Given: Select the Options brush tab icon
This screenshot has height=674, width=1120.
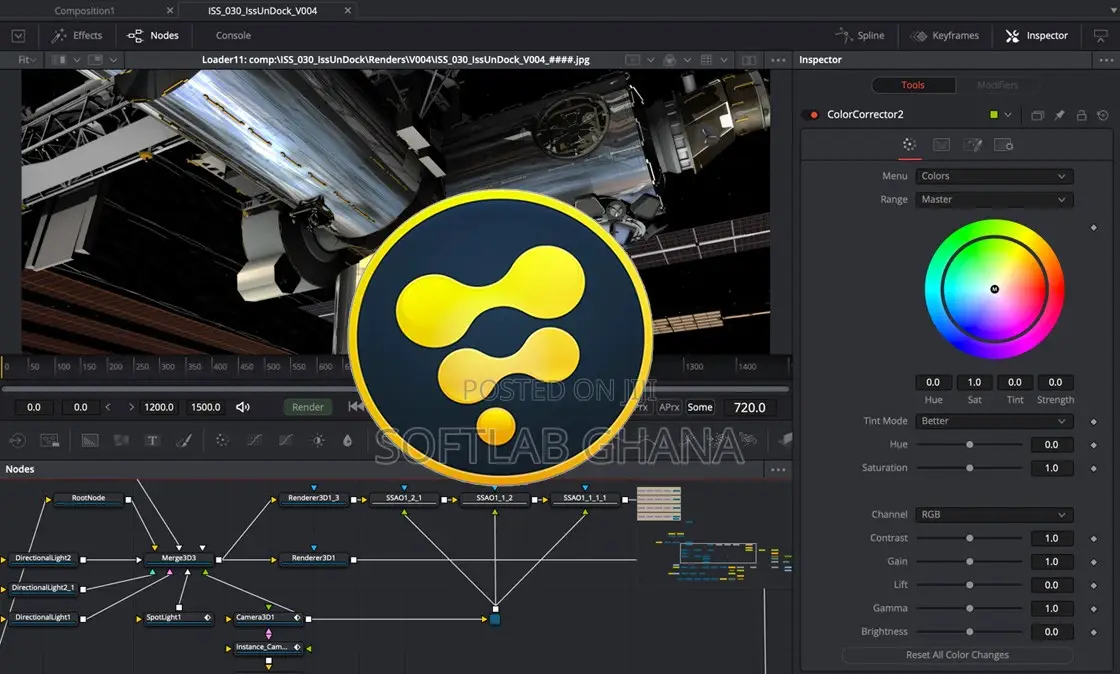Looking at the screenshot, I should click(973, 145).
